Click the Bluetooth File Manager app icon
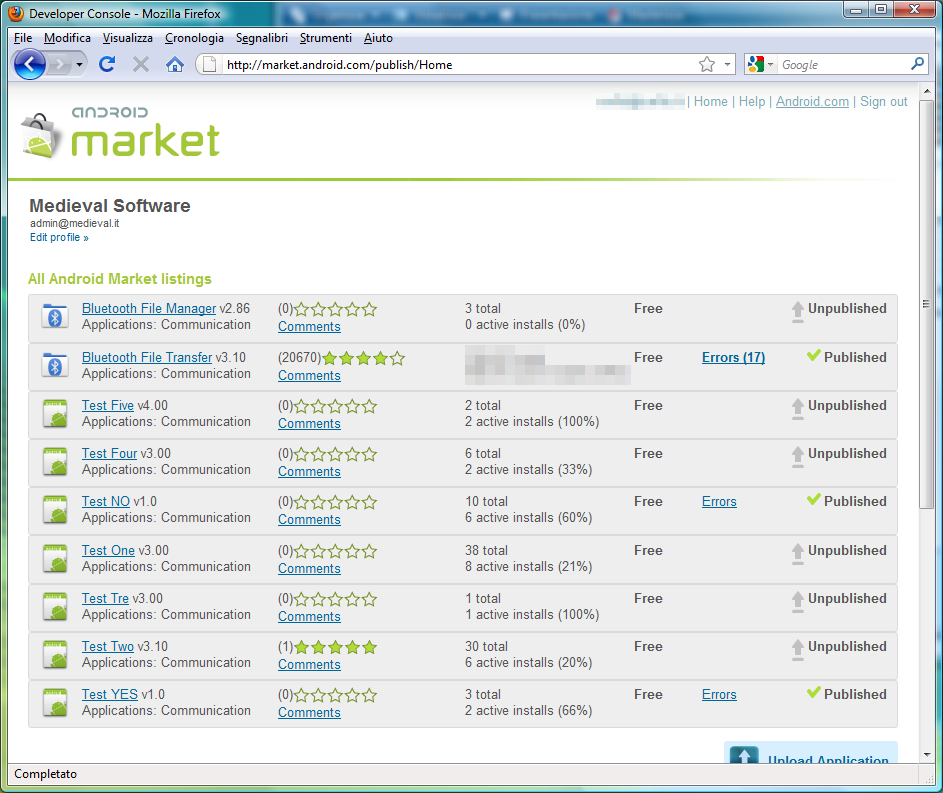The image size is (943, 793). [55, 316]
